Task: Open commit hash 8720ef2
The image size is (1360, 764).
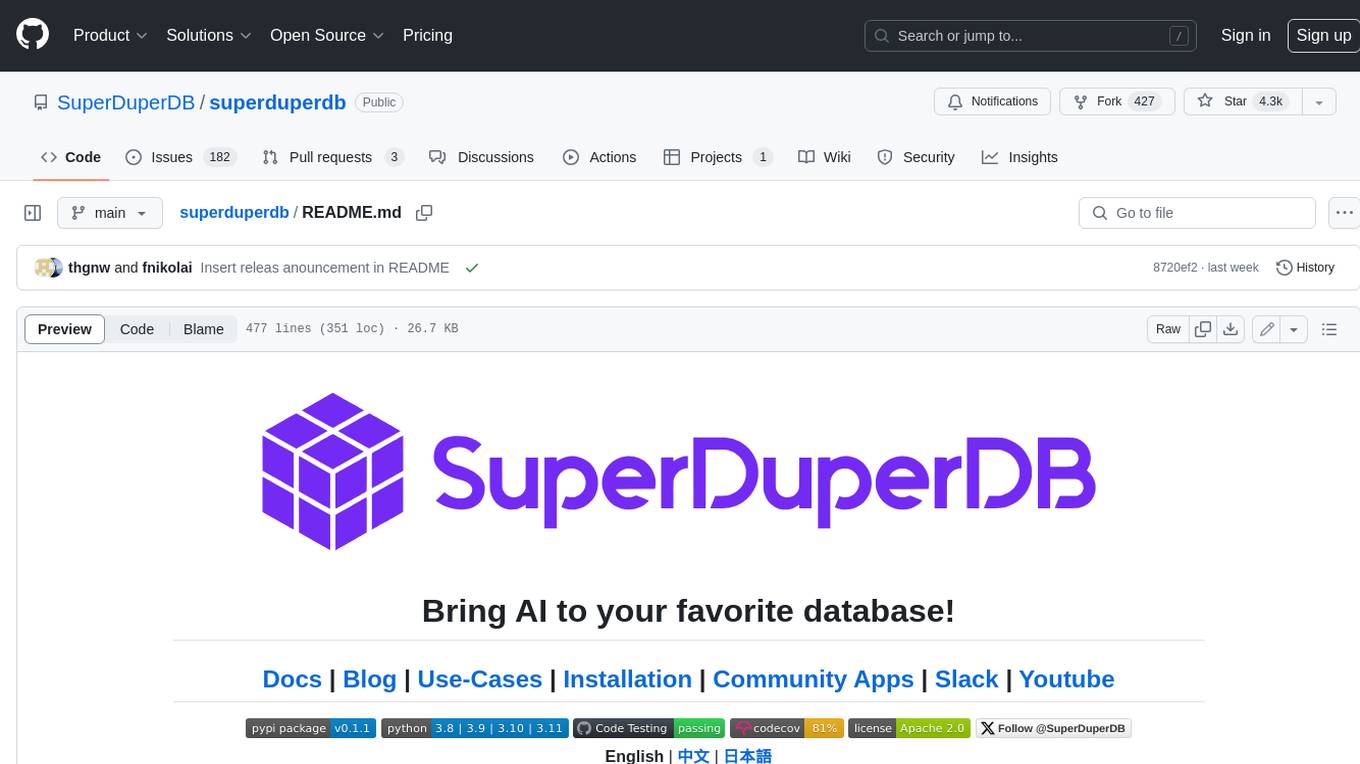Action: tap(1175, 268)
